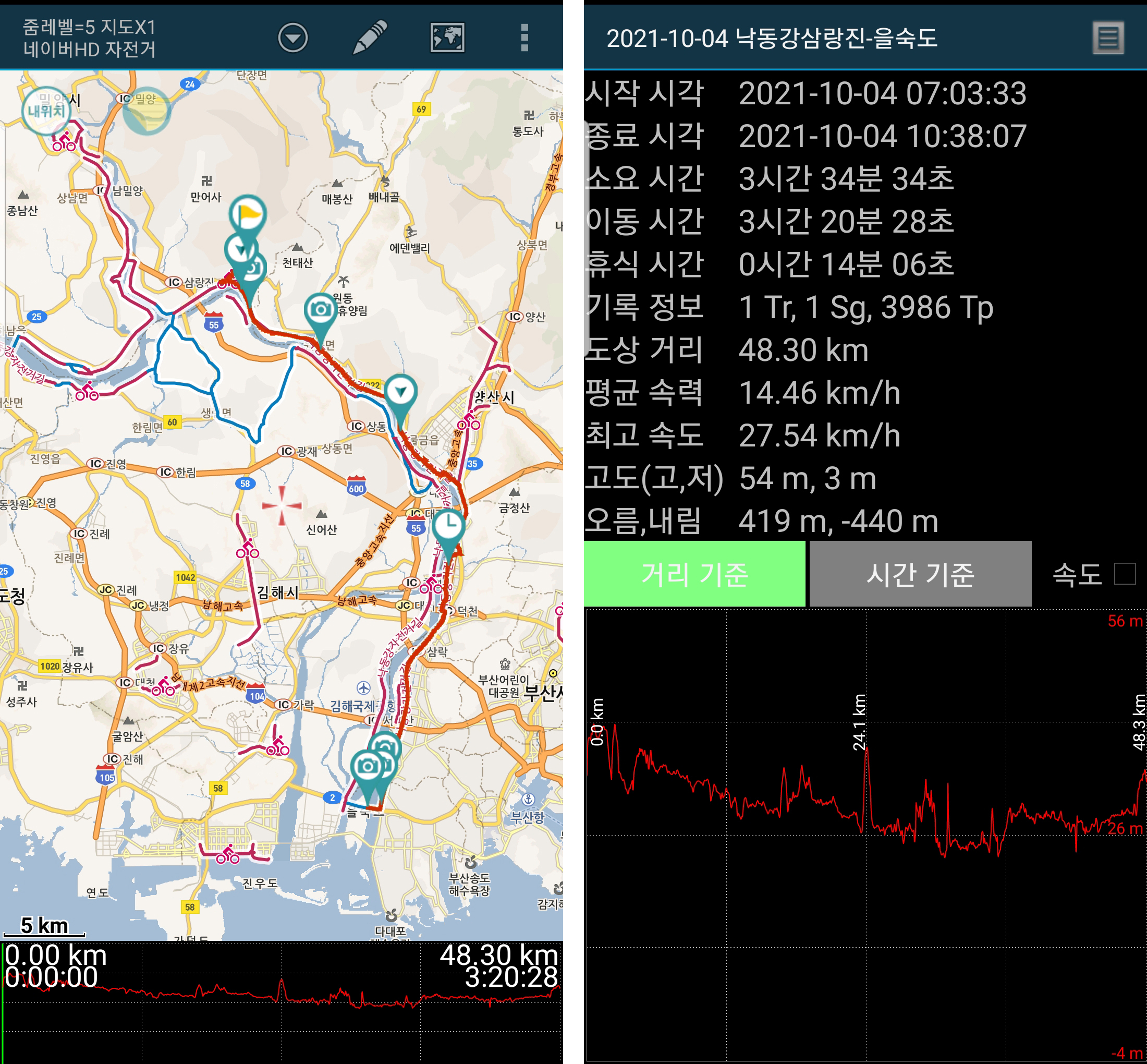Click the bicycle icon near 양산시

click(469, 421)
